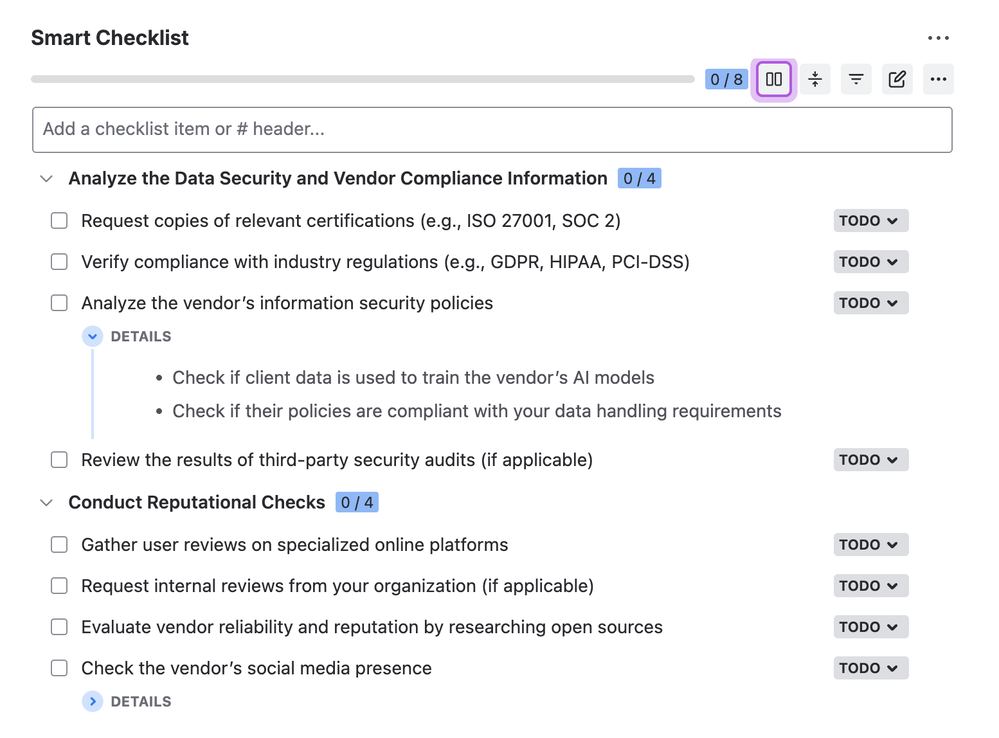Open the TODO dropdown for third-party security audits

870,459
